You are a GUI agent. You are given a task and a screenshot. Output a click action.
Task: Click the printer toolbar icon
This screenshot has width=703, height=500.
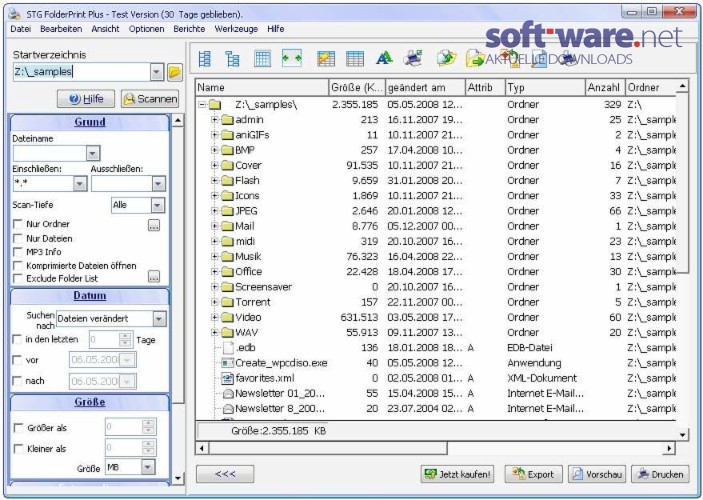(413, 58)
